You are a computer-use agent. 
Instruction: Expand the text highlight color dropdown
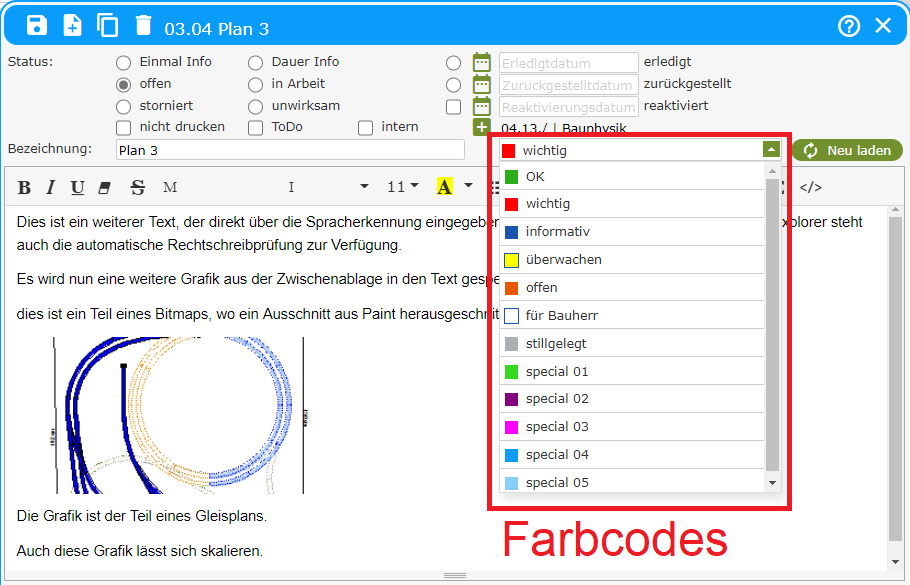click(469, 187)
